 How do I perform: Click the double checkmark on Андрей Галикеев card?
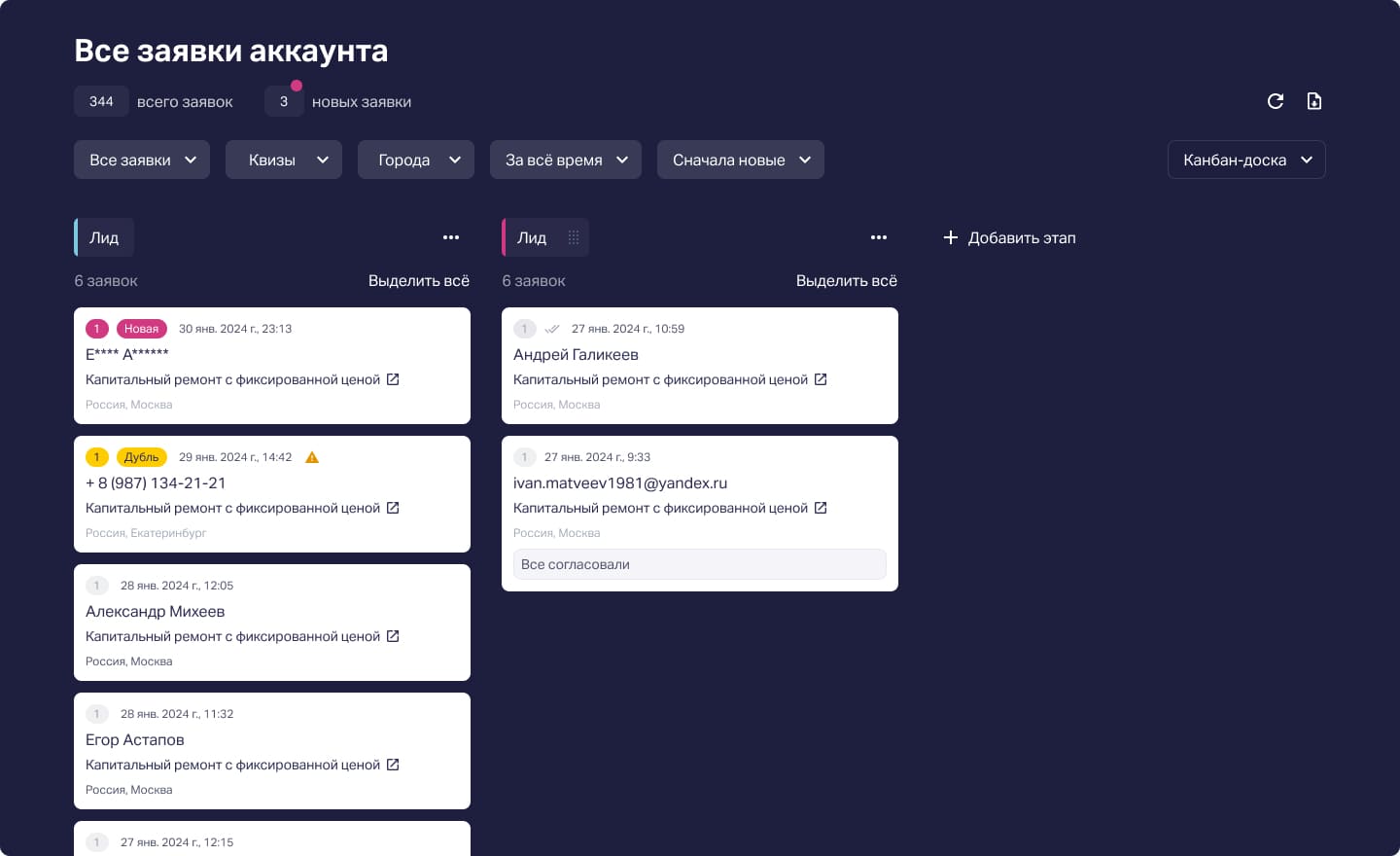(554, 329)
